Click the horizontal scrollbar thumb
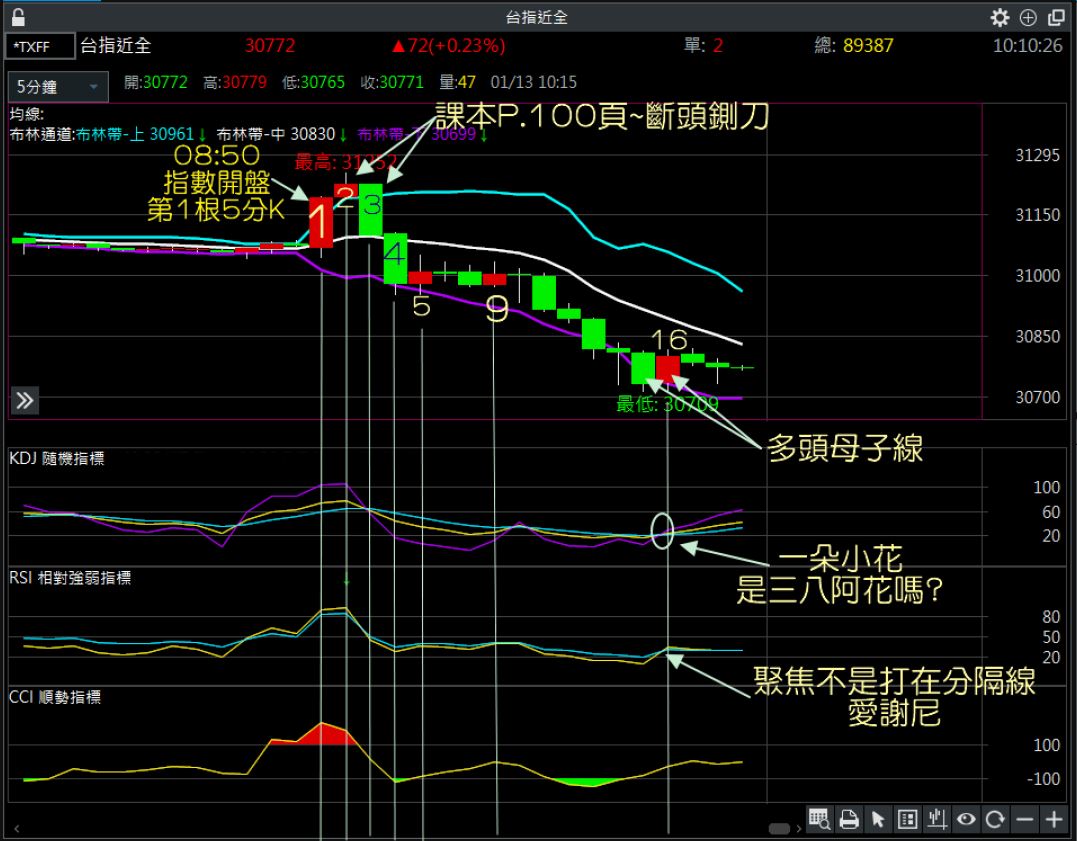This screenshot has height=841, width=1077. pos(779,829)
